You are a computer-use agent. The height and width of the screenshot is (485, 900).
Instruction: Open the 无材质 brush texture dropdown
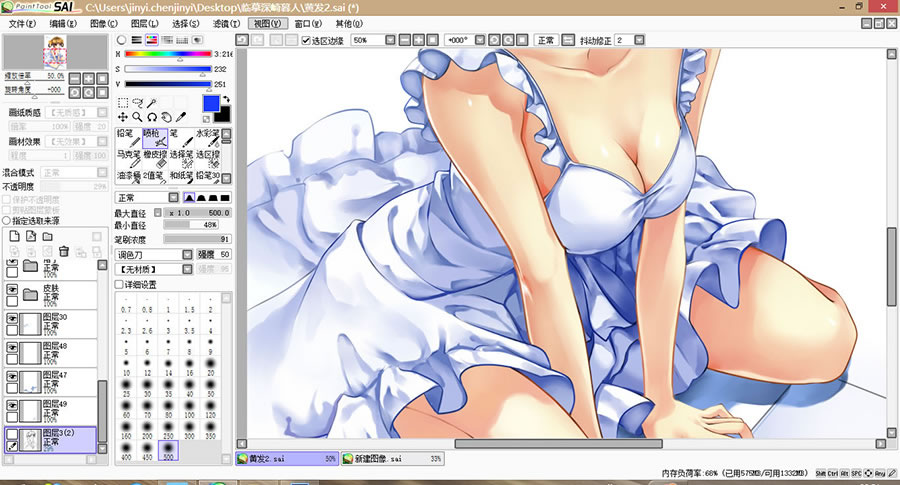coord(187,269)
